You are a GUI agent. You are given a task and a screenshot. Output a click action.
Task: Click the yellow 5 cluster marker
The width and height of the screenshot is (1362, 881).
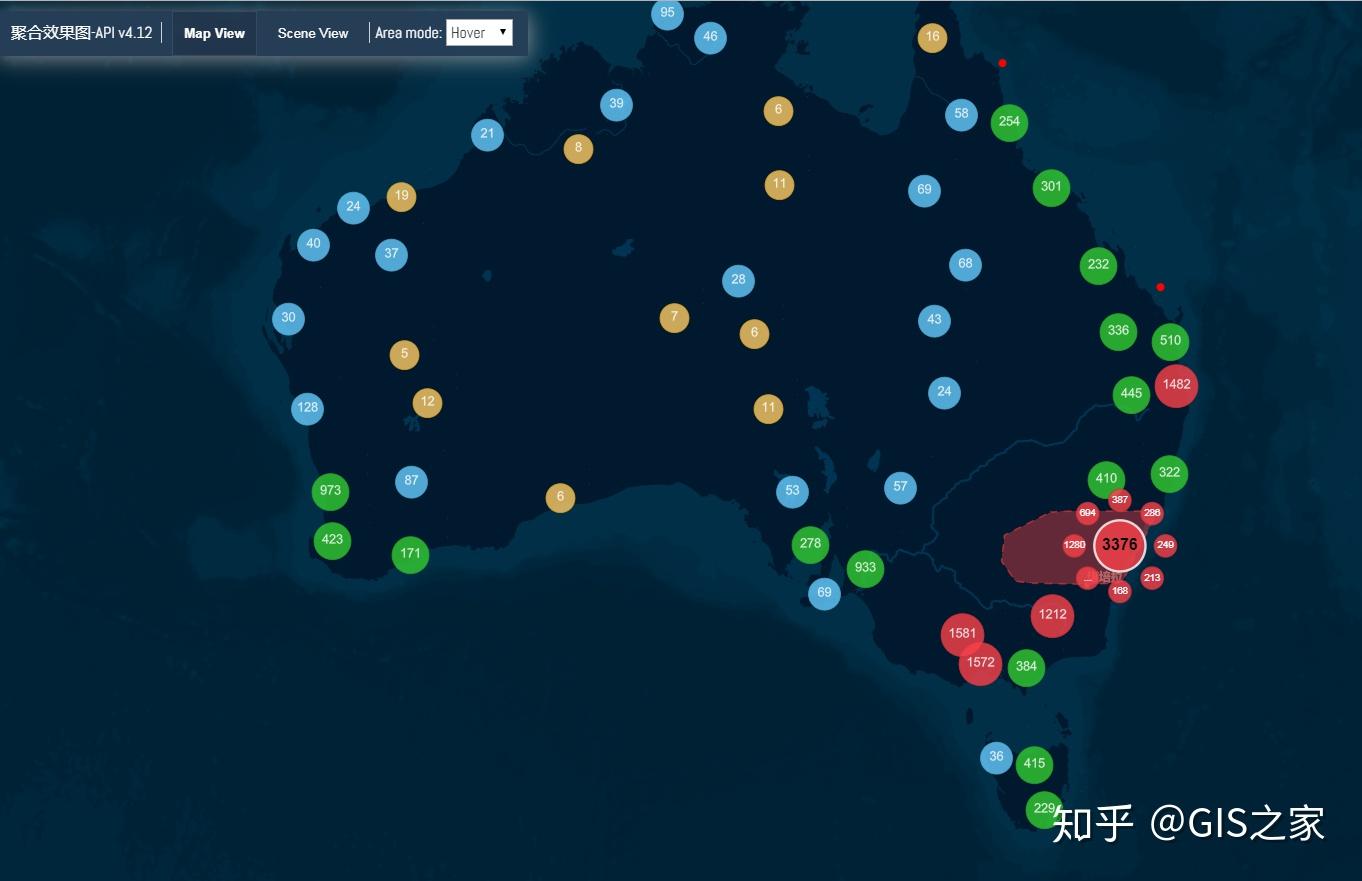point(404,354)
